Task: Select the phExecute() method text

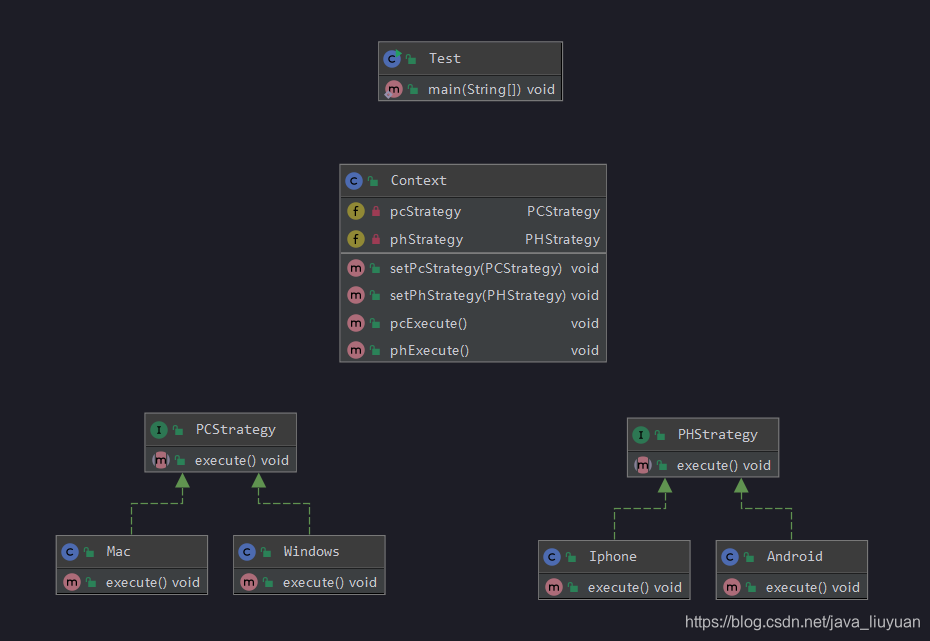Action: [429, 350]
